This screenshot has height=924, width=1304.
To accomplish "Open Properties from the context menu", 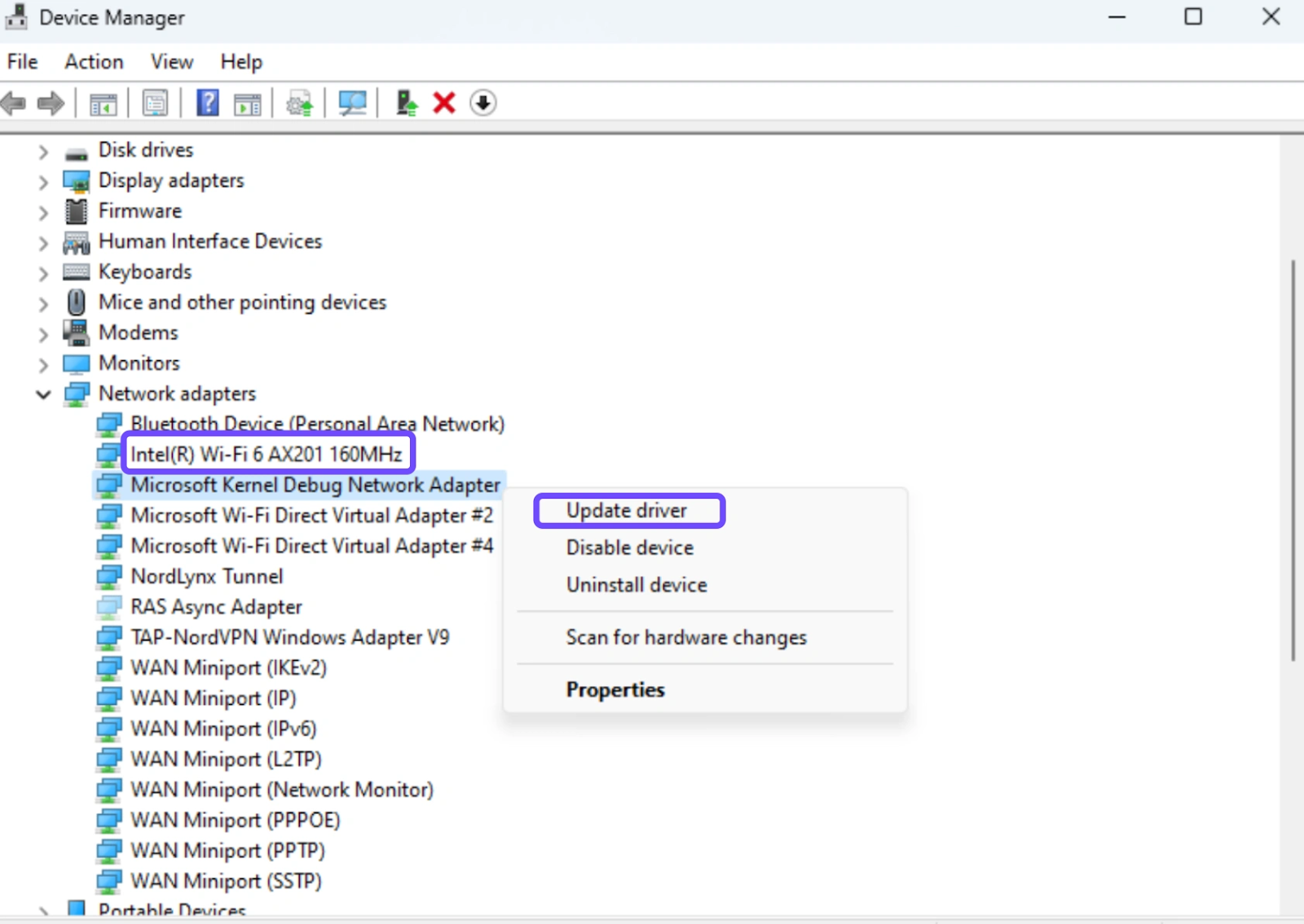I will pyautogui.click(x=615, y=689).
